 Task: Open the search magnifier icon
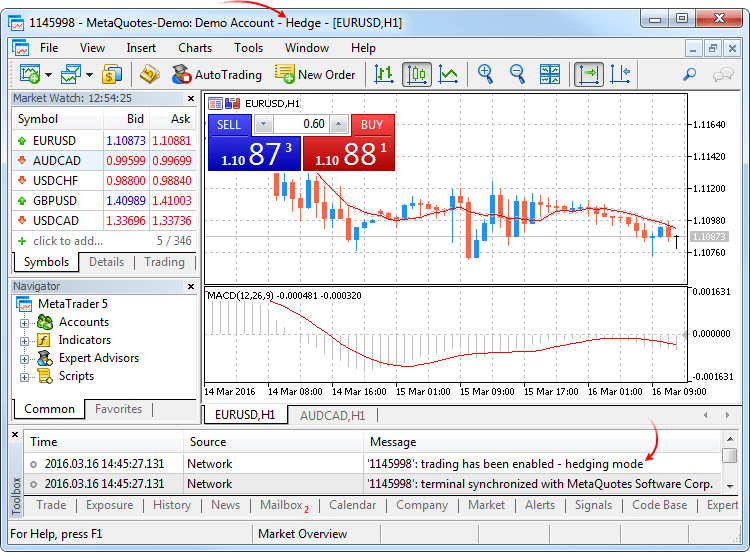pyautogui.click(x=689, y=74)
